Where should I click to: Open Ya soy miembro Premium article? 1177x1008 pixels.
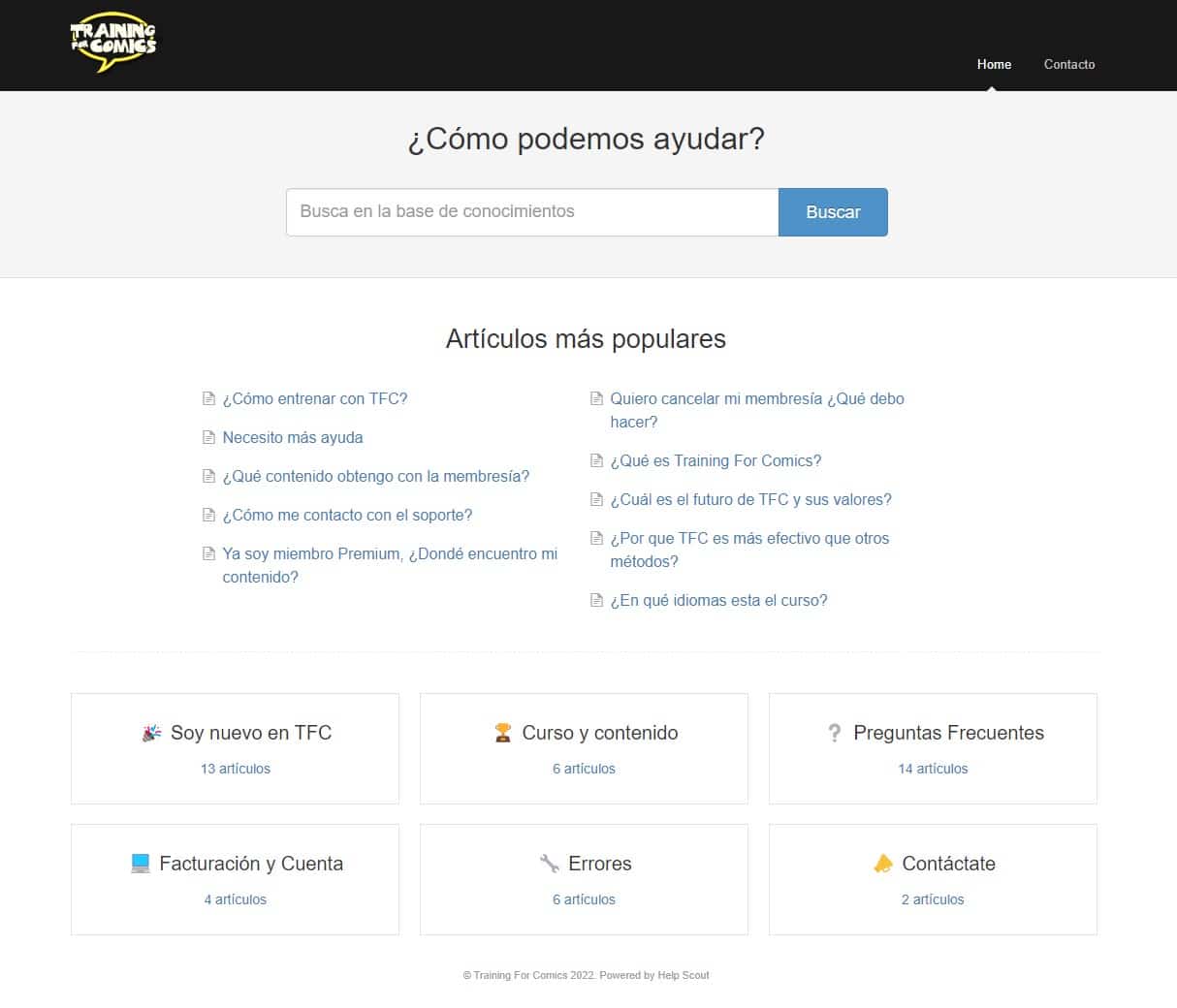tap(390, 565)
